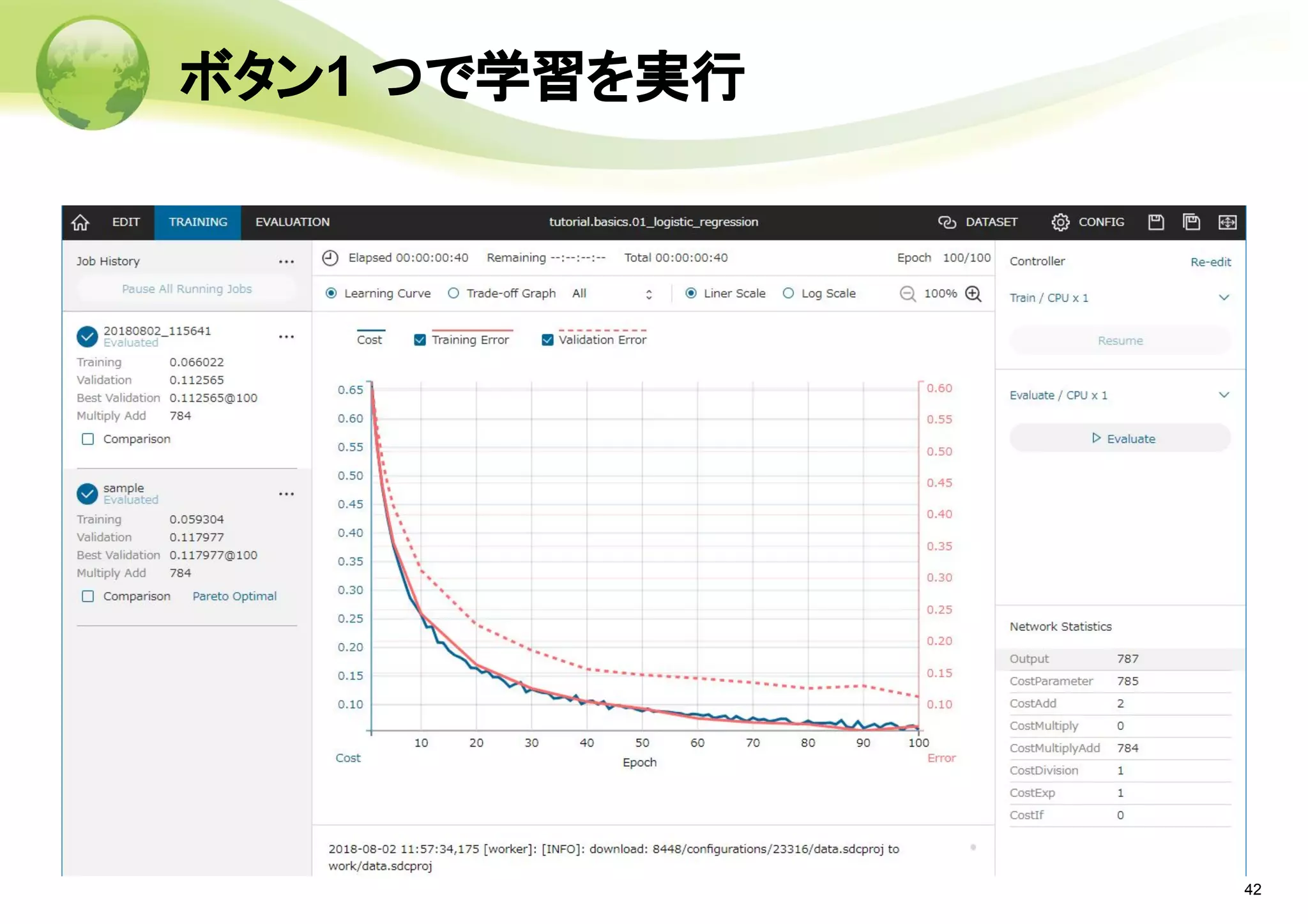The width and height of the screenshot is (1308, 924).
Task: Open the DATASET link icon
Action: pyautogui.click(x=947, y=222)
